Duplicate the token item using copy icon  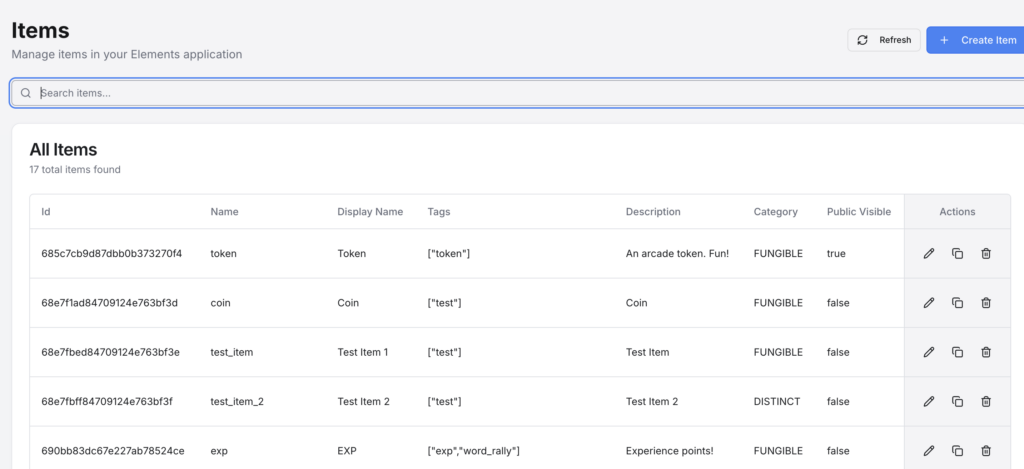pos(957,254)
